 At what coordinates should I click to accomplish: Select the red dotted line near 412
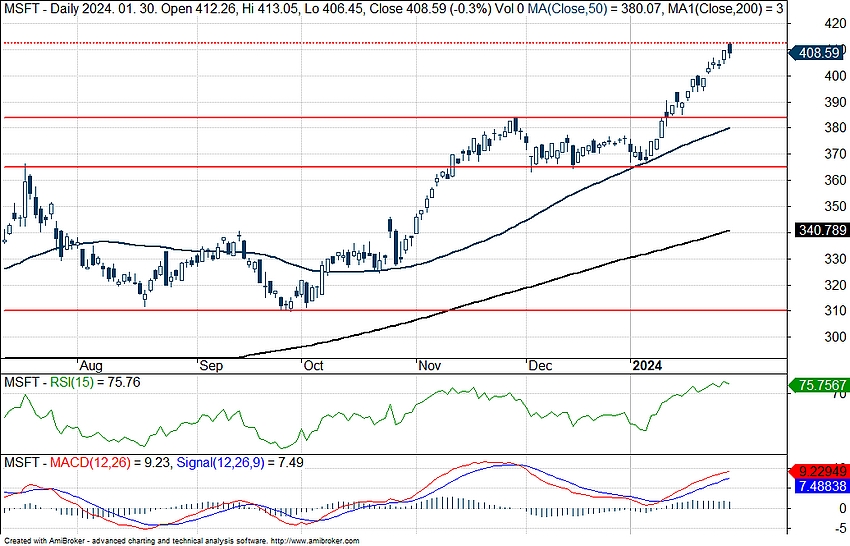click(394, 43)
